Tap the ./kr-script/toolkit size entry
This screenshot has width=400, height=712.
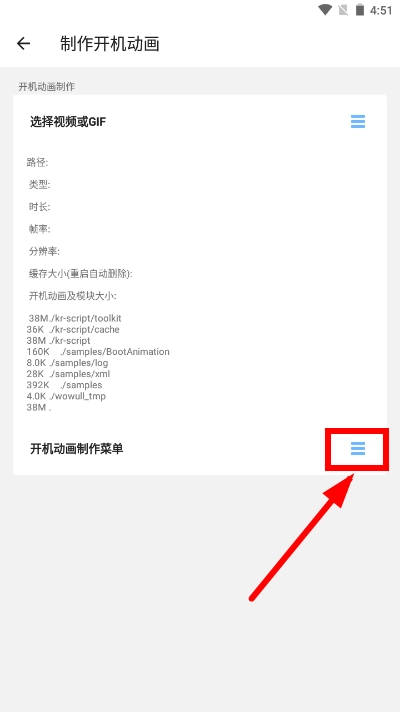[75, 318]
